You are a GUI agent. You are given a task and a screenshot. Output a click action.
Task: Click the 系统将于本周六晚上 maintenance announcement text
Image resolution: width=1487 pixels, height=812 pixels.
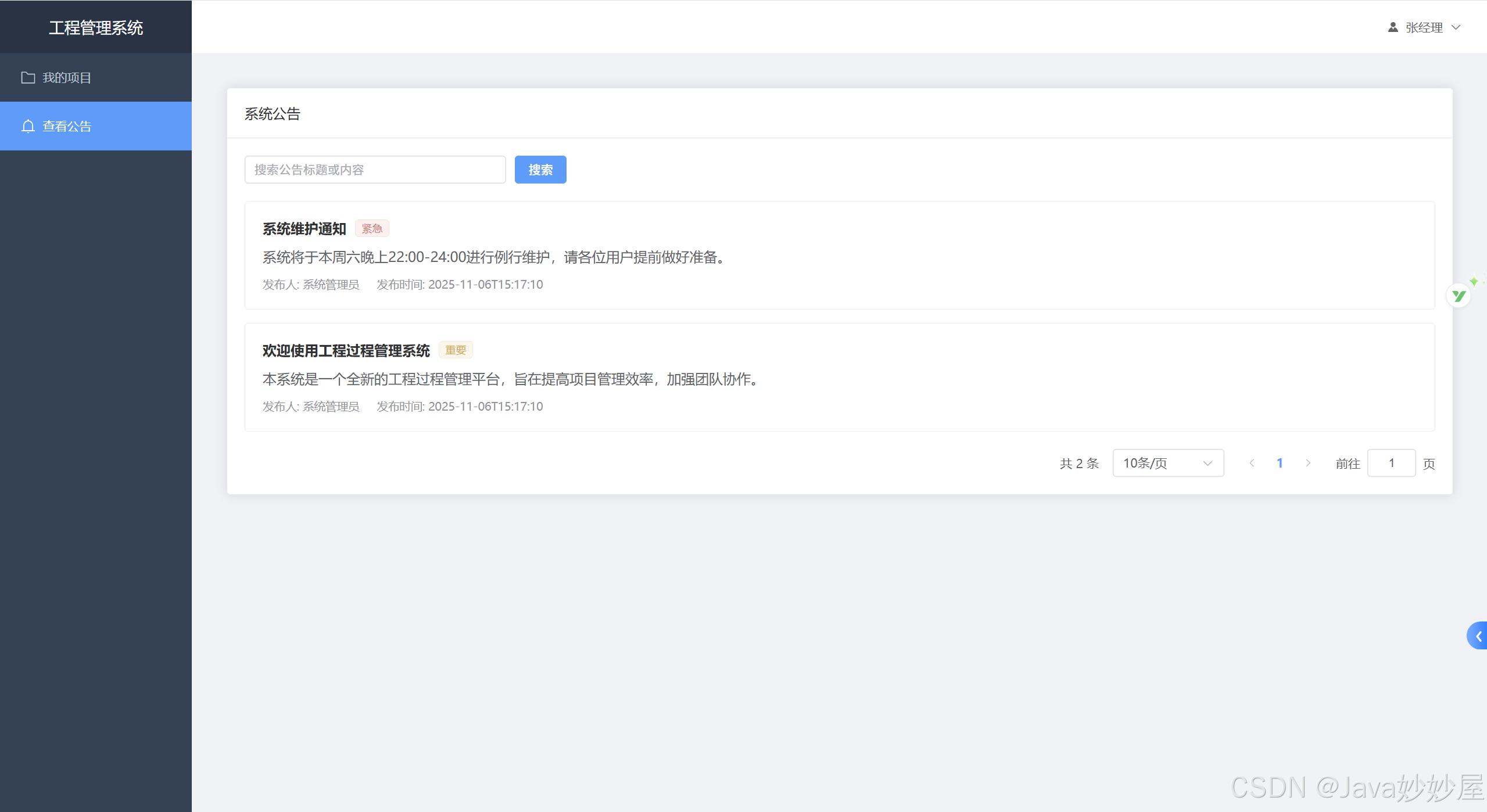click(495, 257)
